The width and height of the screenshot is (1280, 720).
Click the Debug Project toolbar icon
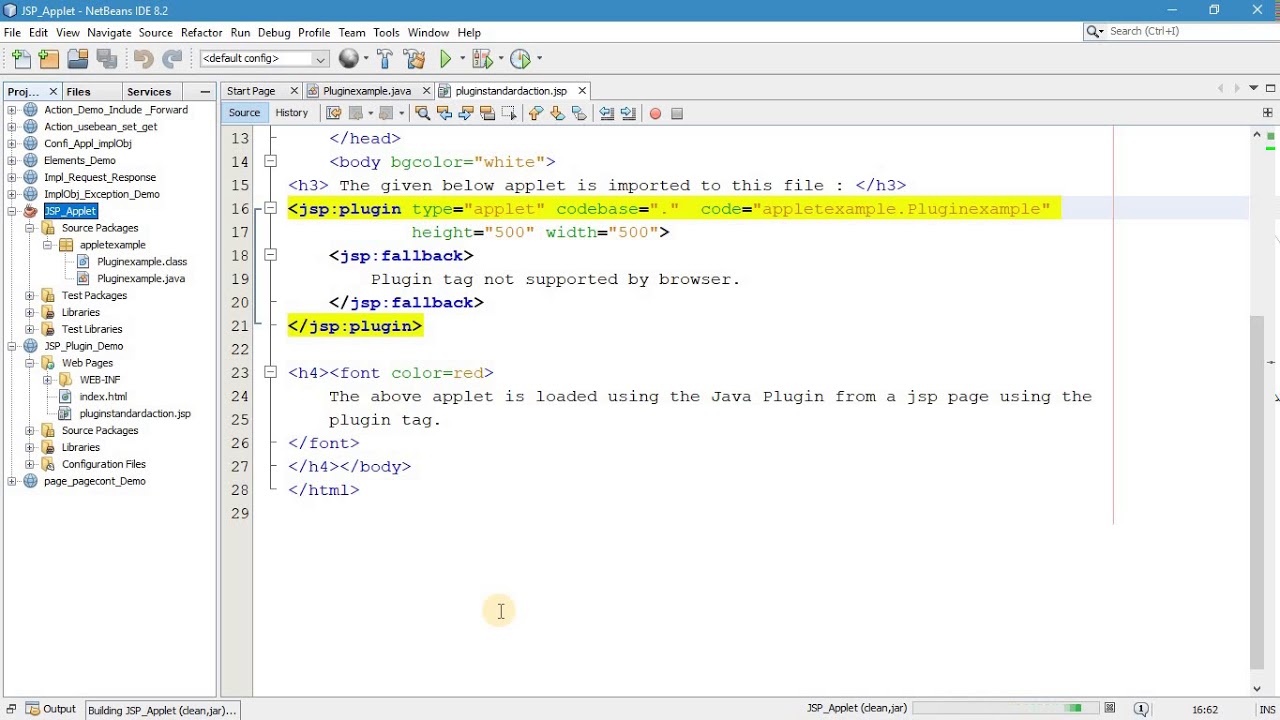click(481, 59)
